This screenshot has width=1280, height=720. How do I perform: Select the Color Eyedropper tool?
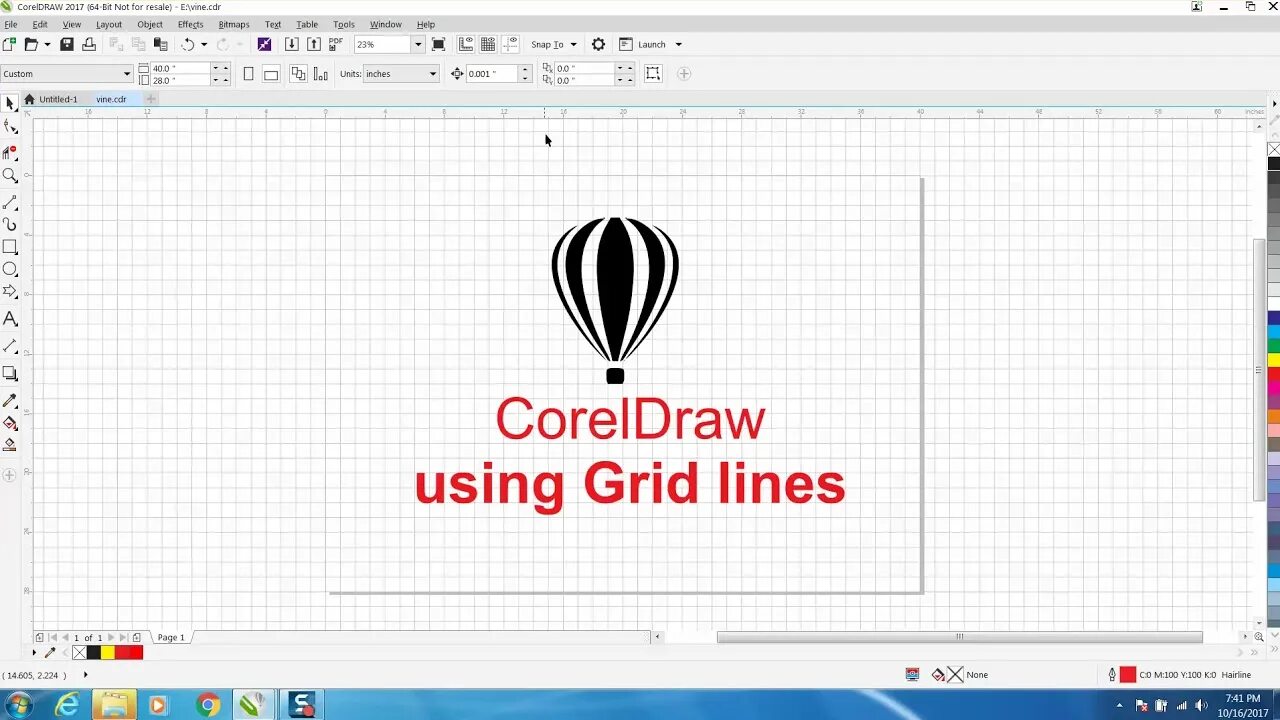point(10,400)
